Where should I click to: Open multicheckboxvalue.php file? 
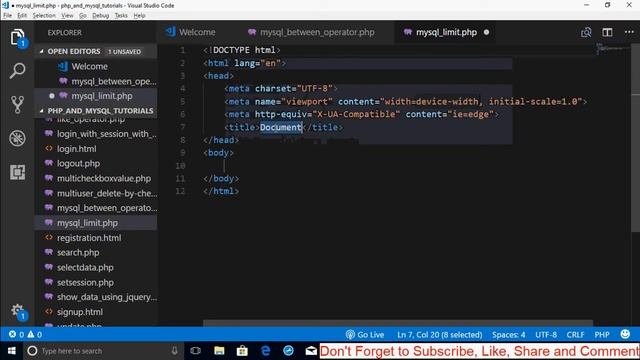[x=96, y=178]
